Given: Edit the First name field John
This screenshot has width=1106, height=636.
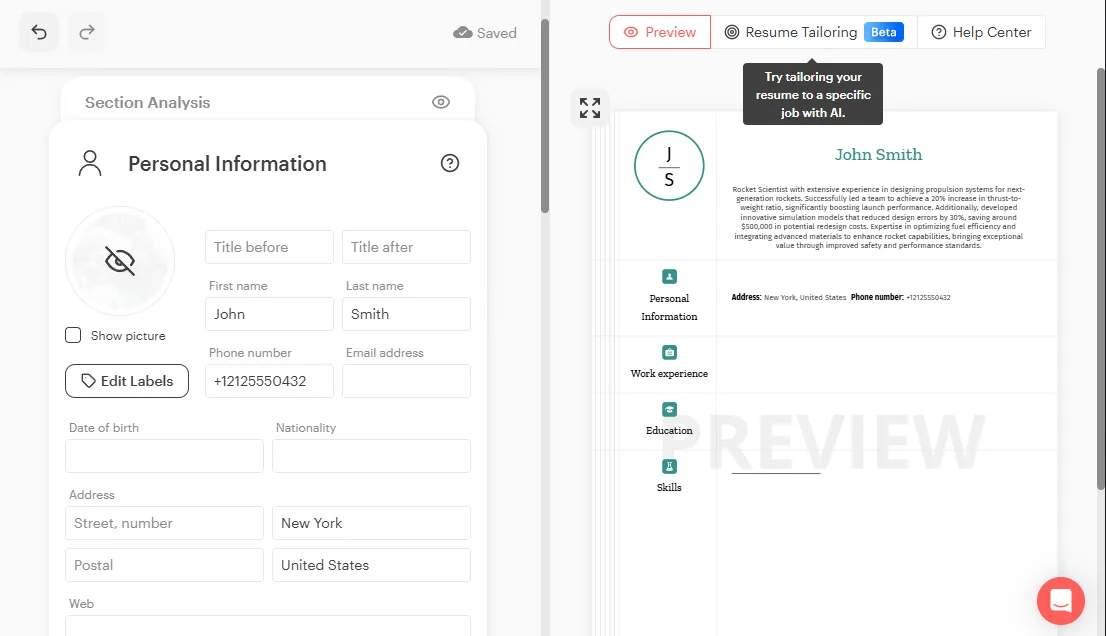Looking at the screenshot, I should [x=269, y=314].
